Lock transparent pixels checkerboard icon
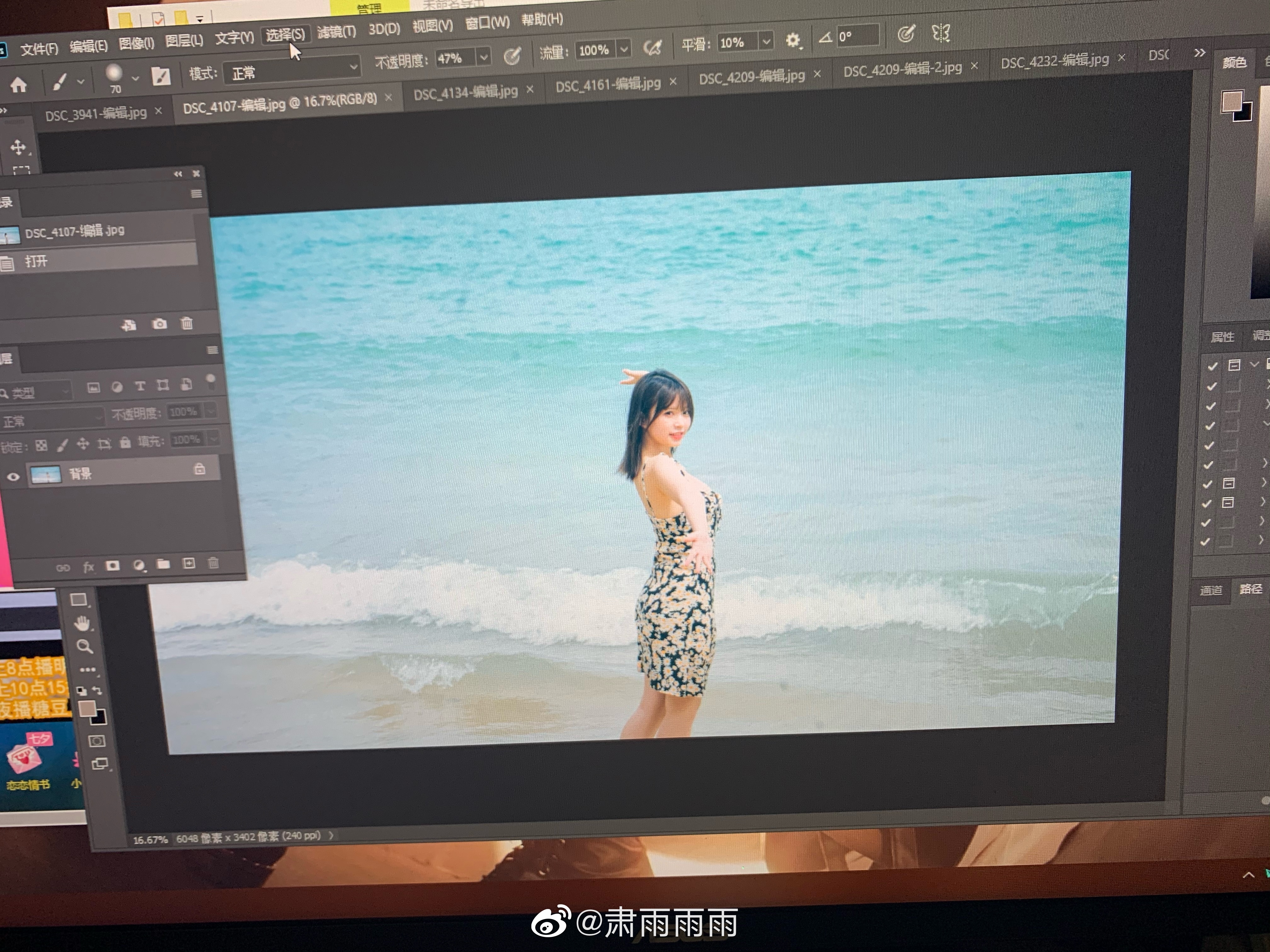Image resolution: width=1270 pixels, height=952 pixels. [41, 446]
